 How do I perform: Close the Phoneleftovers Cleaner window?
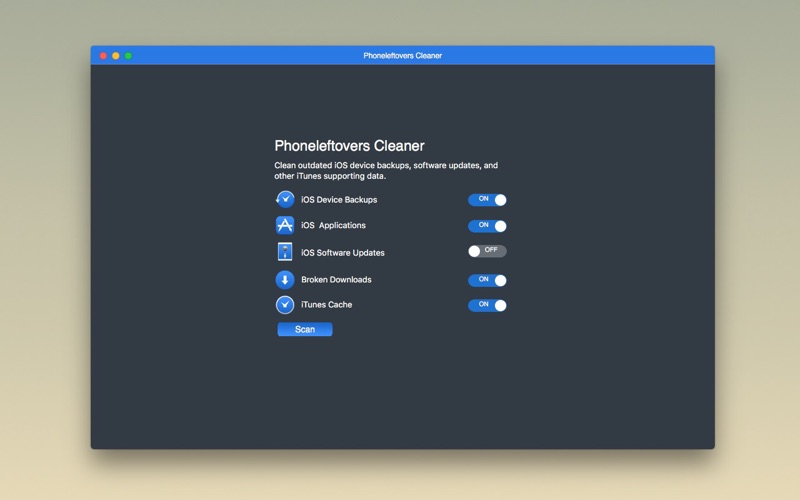tap(103, 56)
